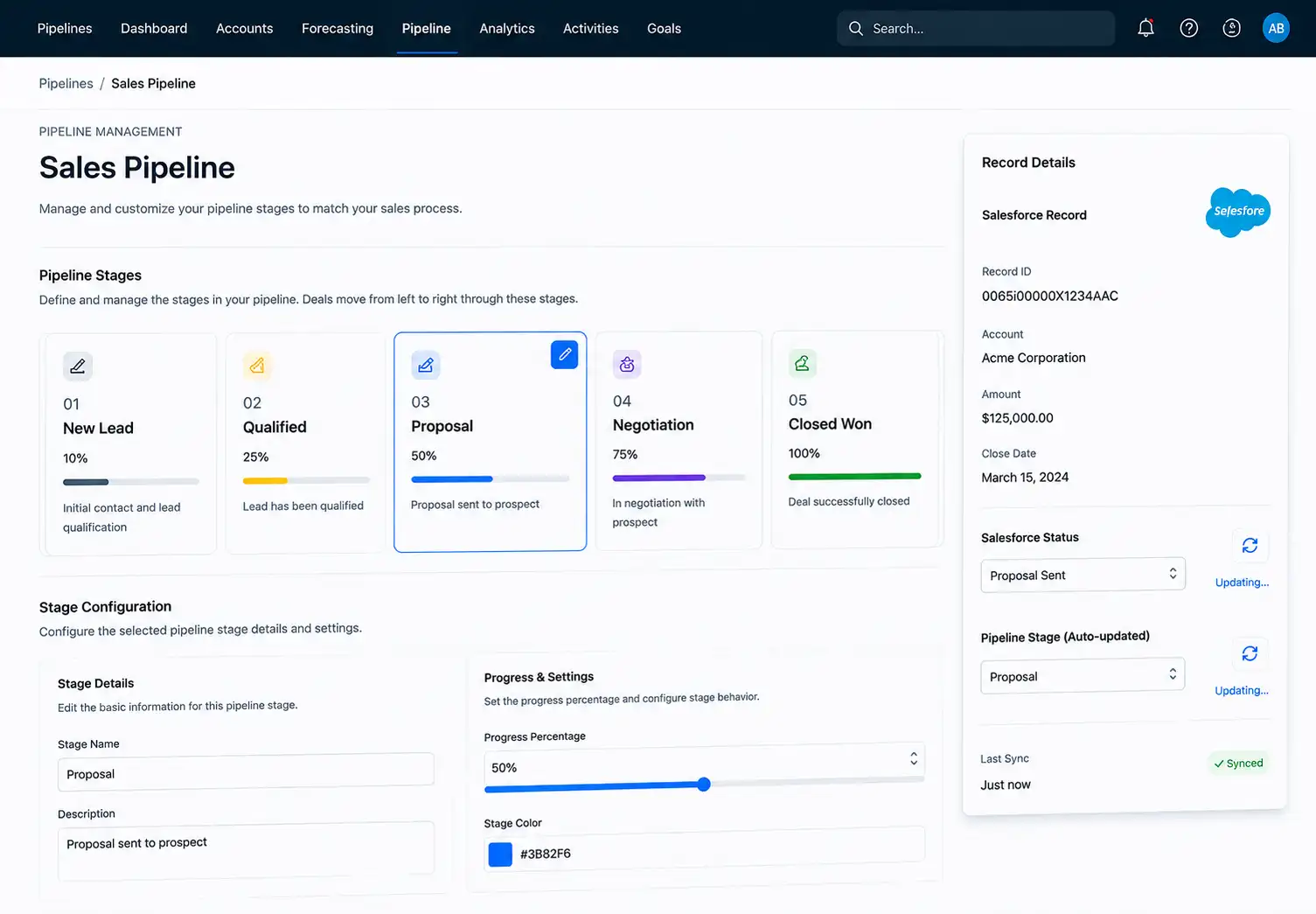Click the Closed Won green progress bar
Viewport: 1316px width, 914px height.
[854, 477]
